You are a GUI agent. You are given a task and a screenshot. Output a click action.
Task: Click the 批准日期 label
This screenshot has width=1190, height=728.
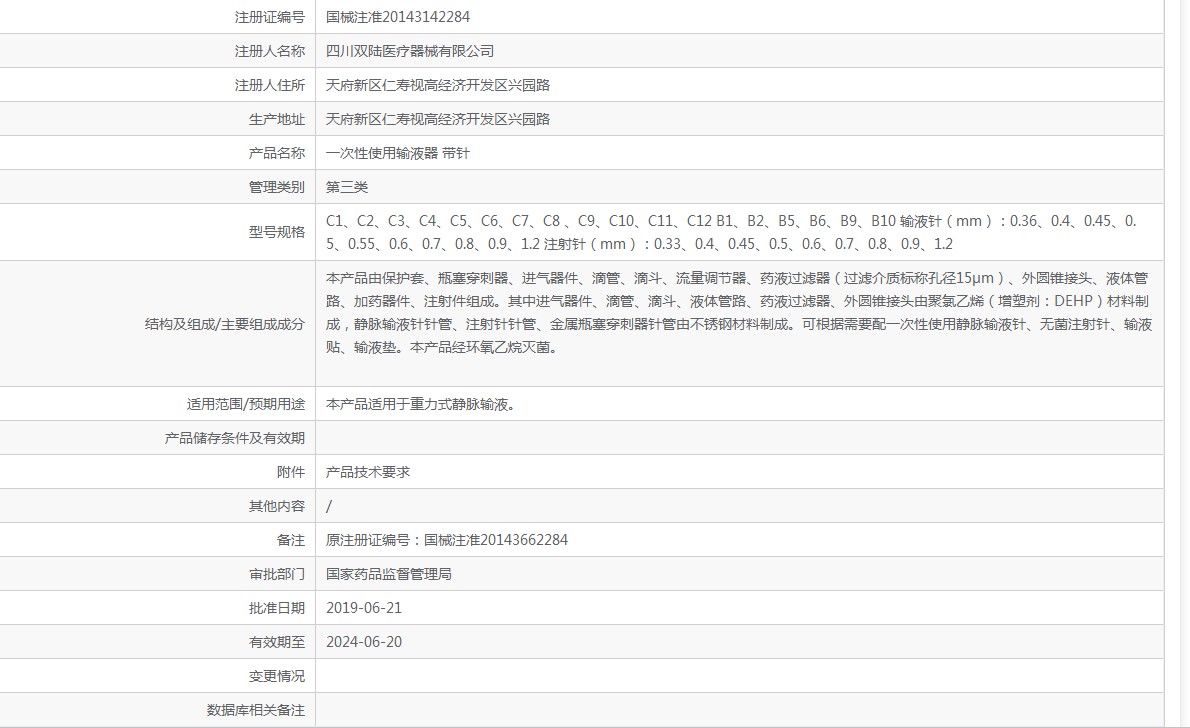276,608
